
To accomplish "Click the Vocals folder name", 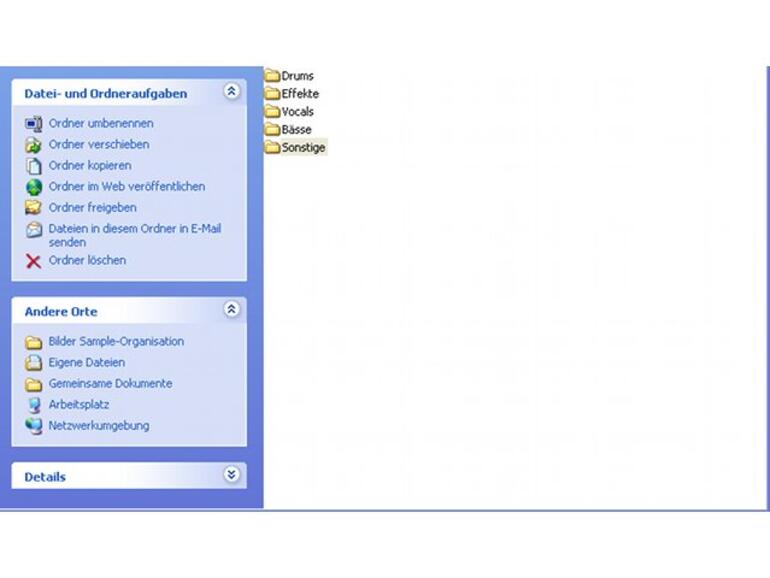I will pos(298,112).
